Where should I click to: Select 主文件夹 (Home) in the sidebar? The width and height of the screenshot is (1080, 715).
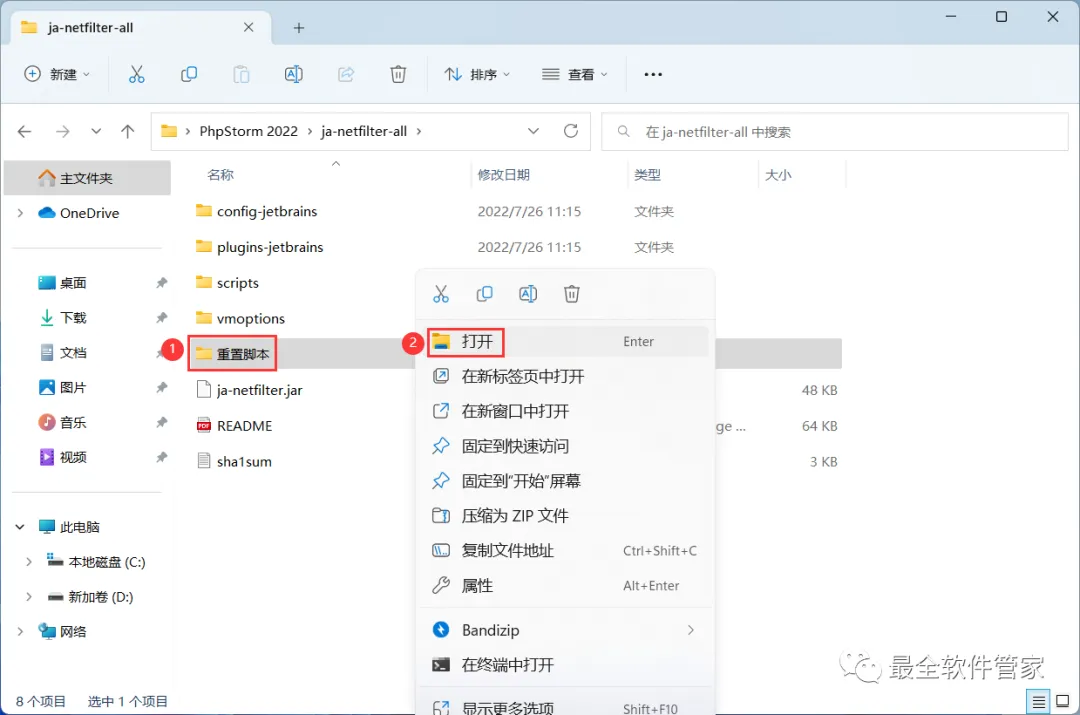click(x=87, y=178)
